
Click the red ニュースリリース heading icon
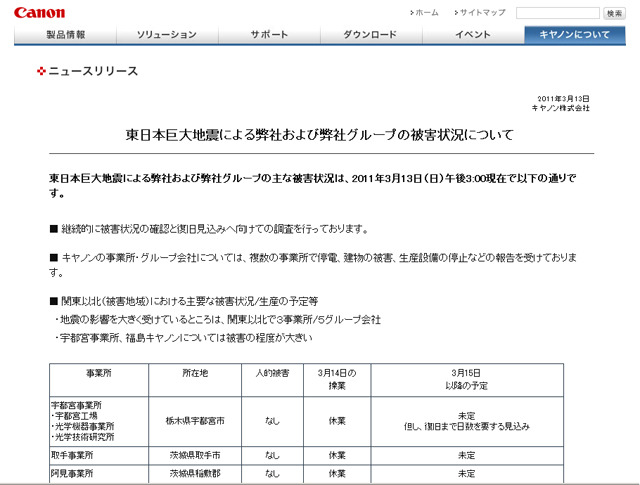(x=41, y=71)
